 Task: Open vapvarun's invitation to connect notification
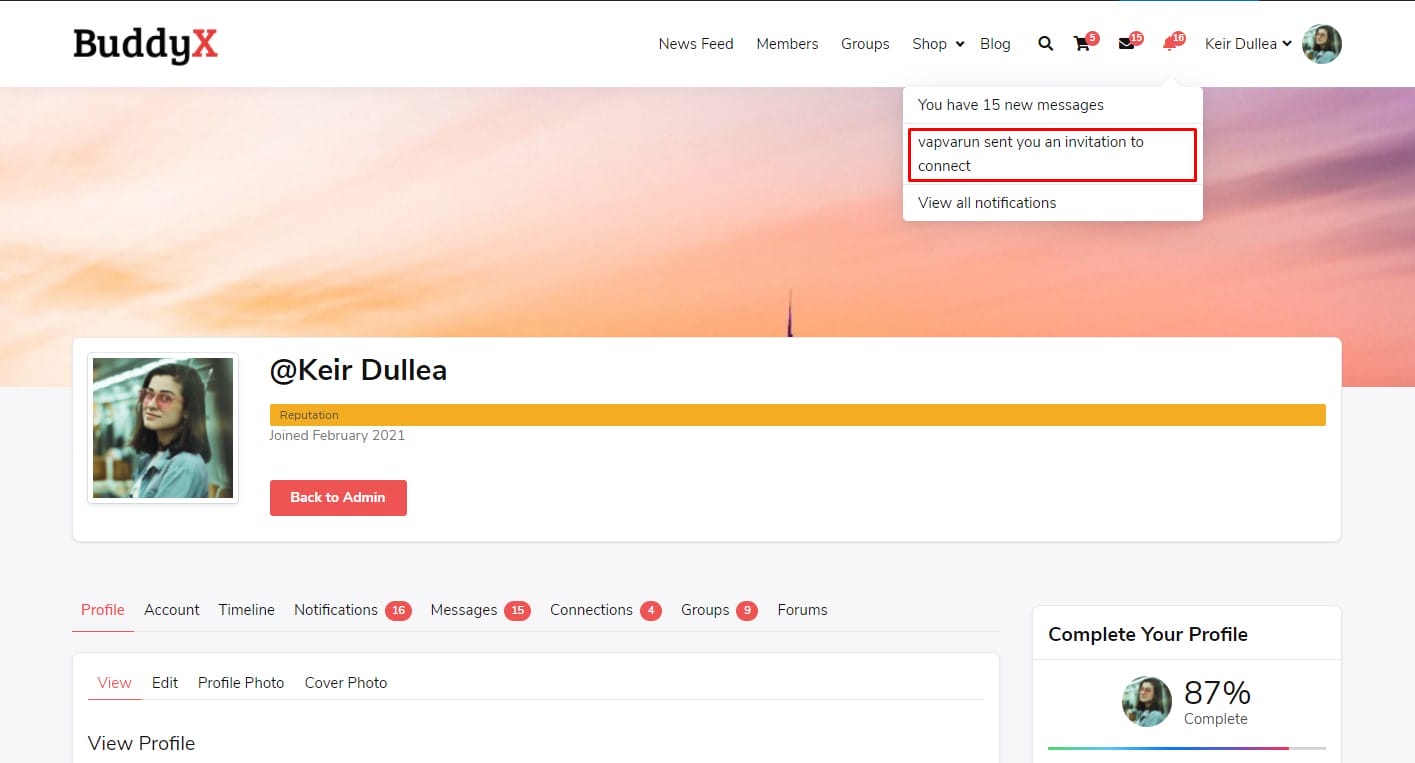(x=1030, y=154)
